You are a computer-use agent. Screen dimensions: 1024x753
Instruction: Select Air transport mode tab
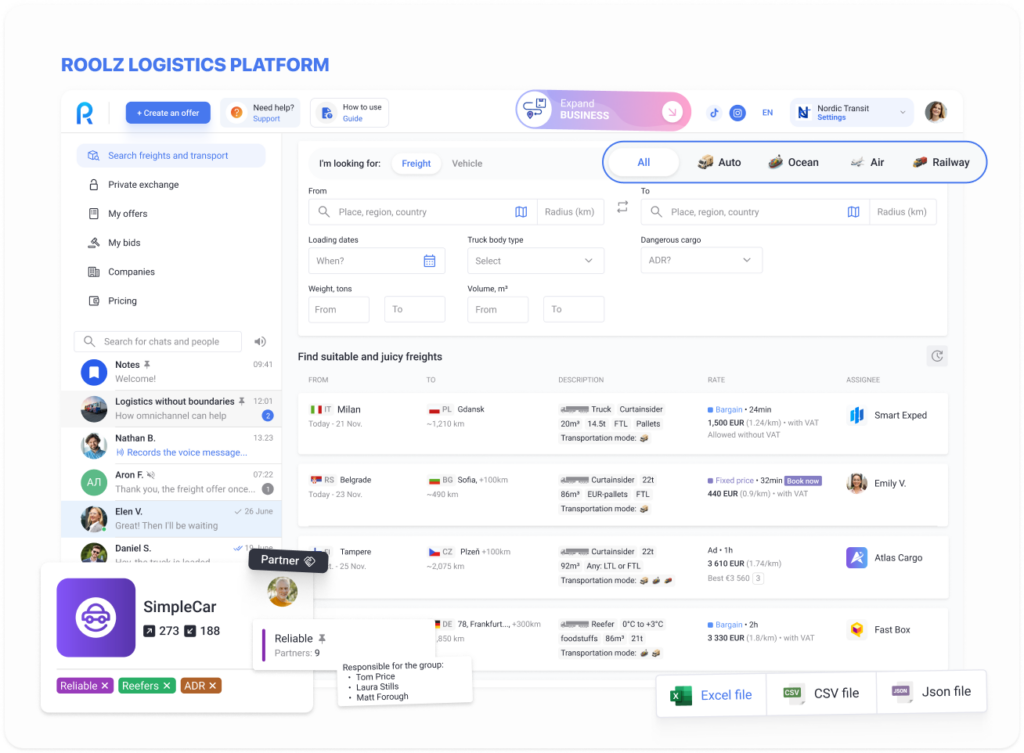tap(867, 162)
